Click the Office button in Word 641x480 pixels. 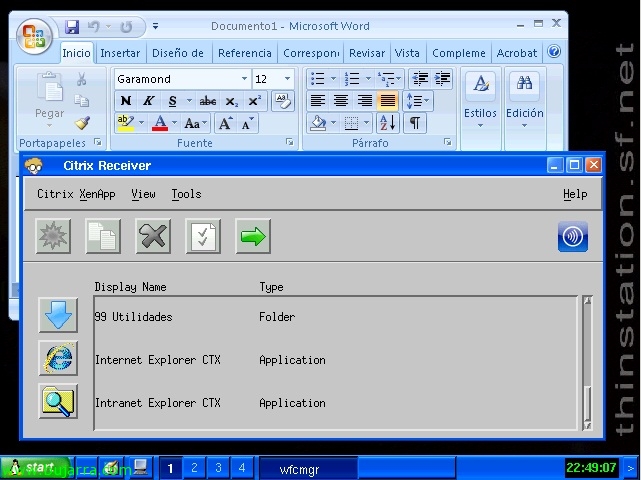click(34, 37)
